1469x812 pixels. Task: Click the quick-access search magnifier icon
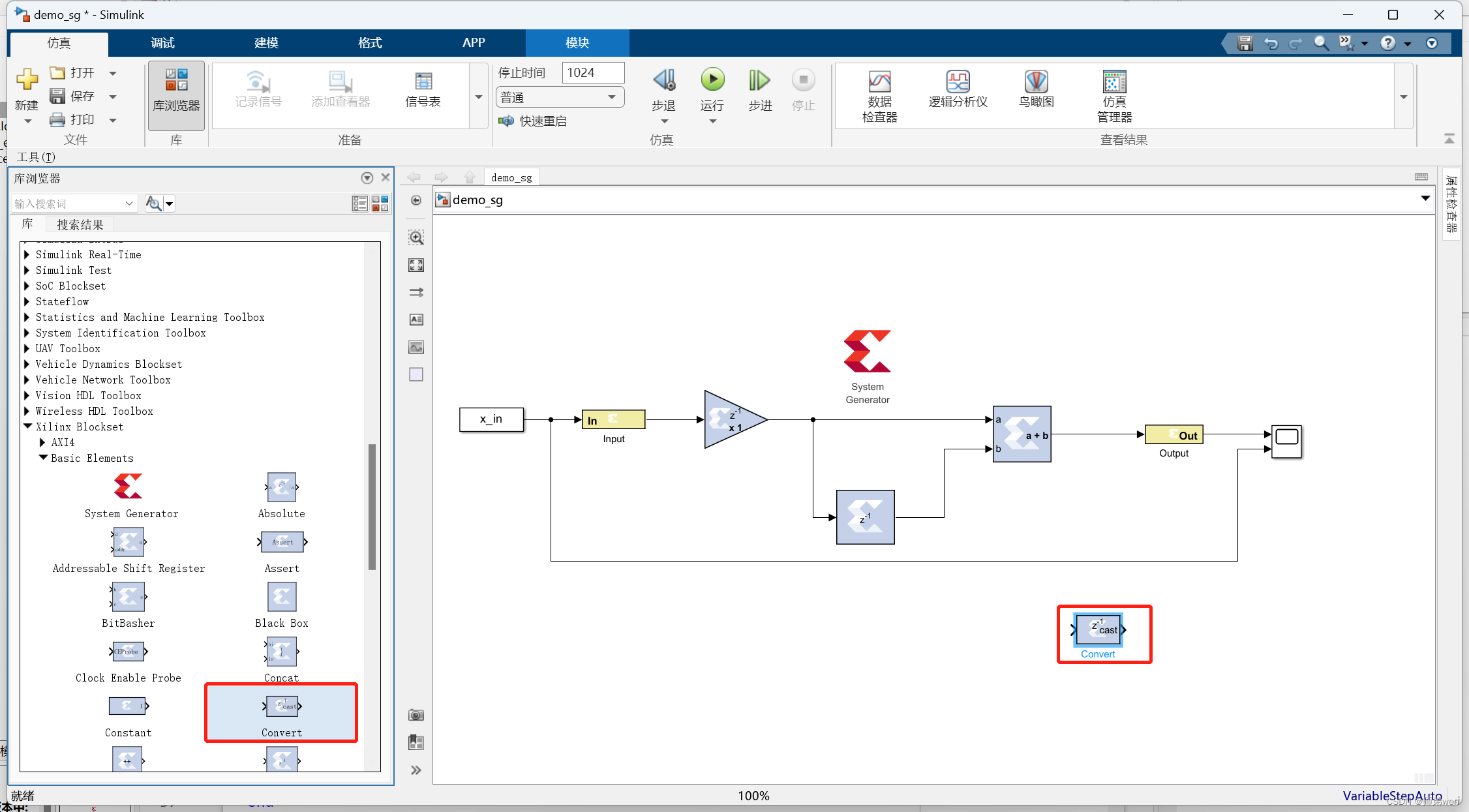(x=1321, y=43)
